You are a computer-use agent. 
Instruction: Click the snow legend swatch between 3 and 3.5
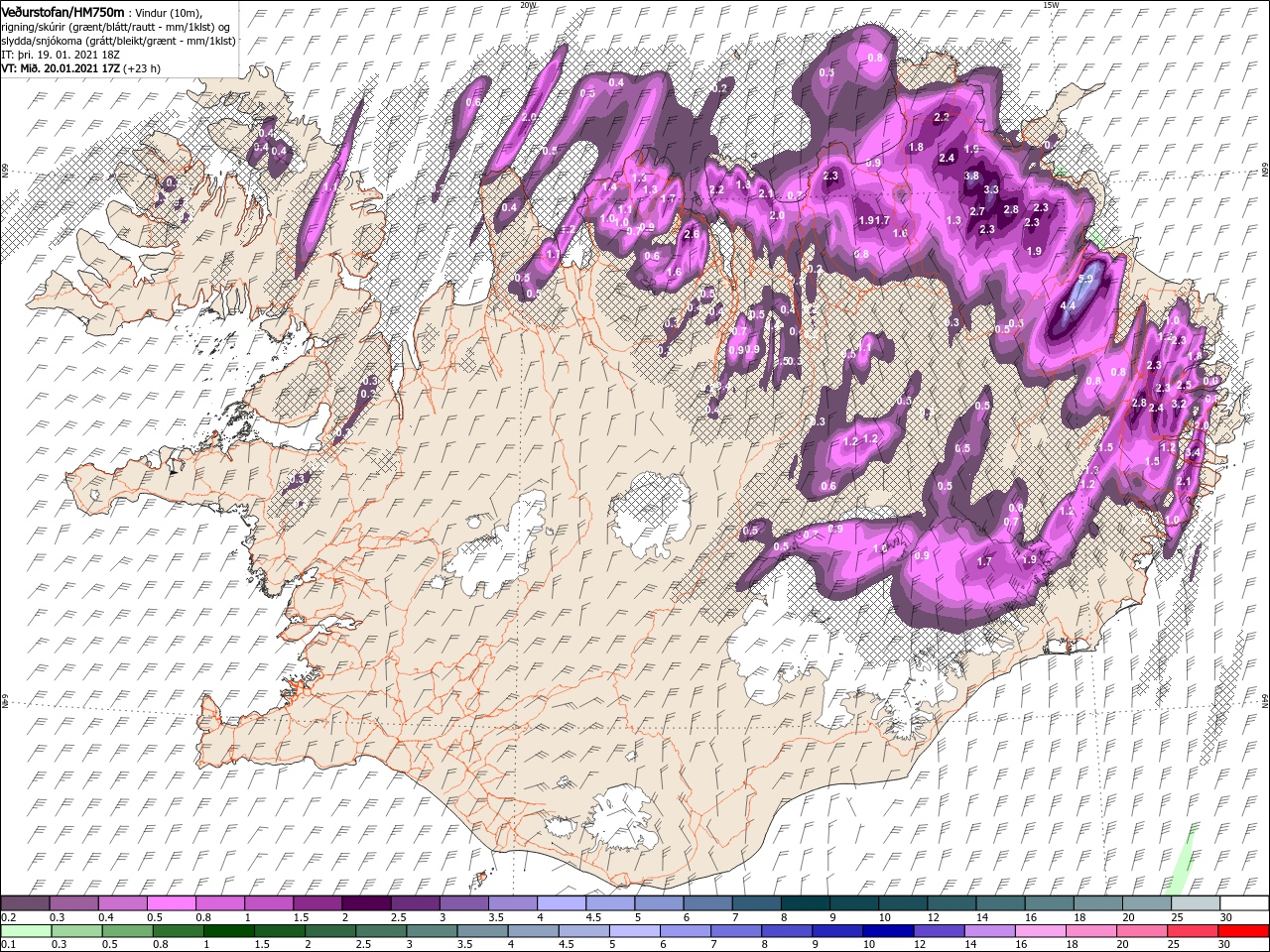(464, 902)
